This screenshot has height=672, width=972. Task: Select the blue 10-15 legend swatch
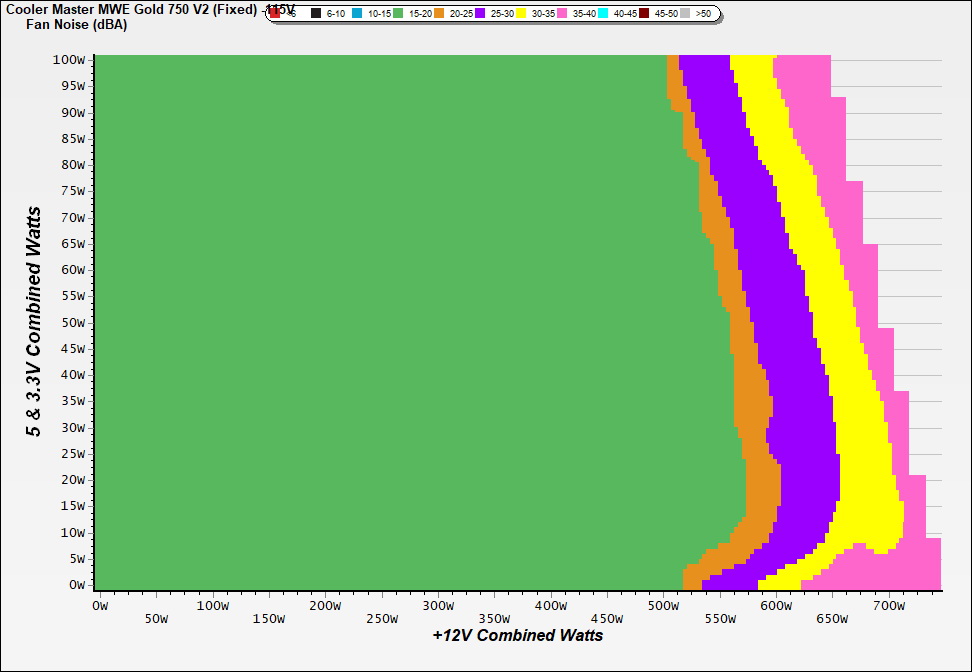click(357, 14)
